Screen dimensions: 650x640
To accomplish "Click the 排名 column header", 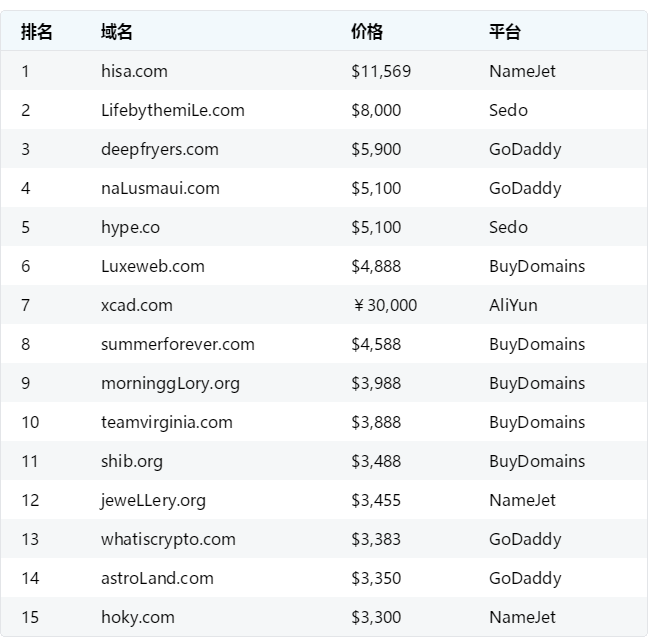I will tap(36, 32).
